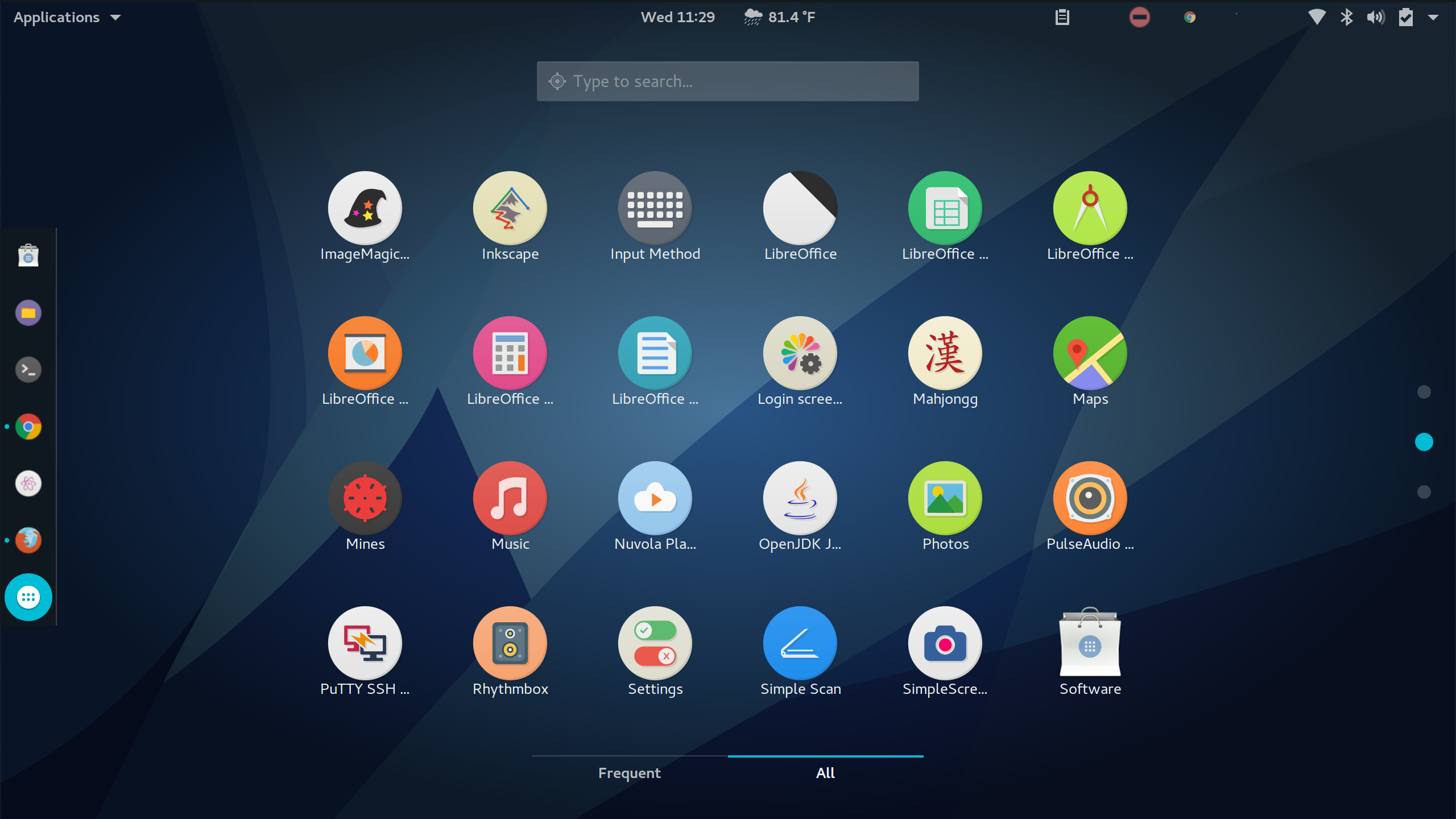Open Mahjongg tile game
The height and width of the screenshot is (819, 1456).
pyautogui.click(x=945, y=362)
